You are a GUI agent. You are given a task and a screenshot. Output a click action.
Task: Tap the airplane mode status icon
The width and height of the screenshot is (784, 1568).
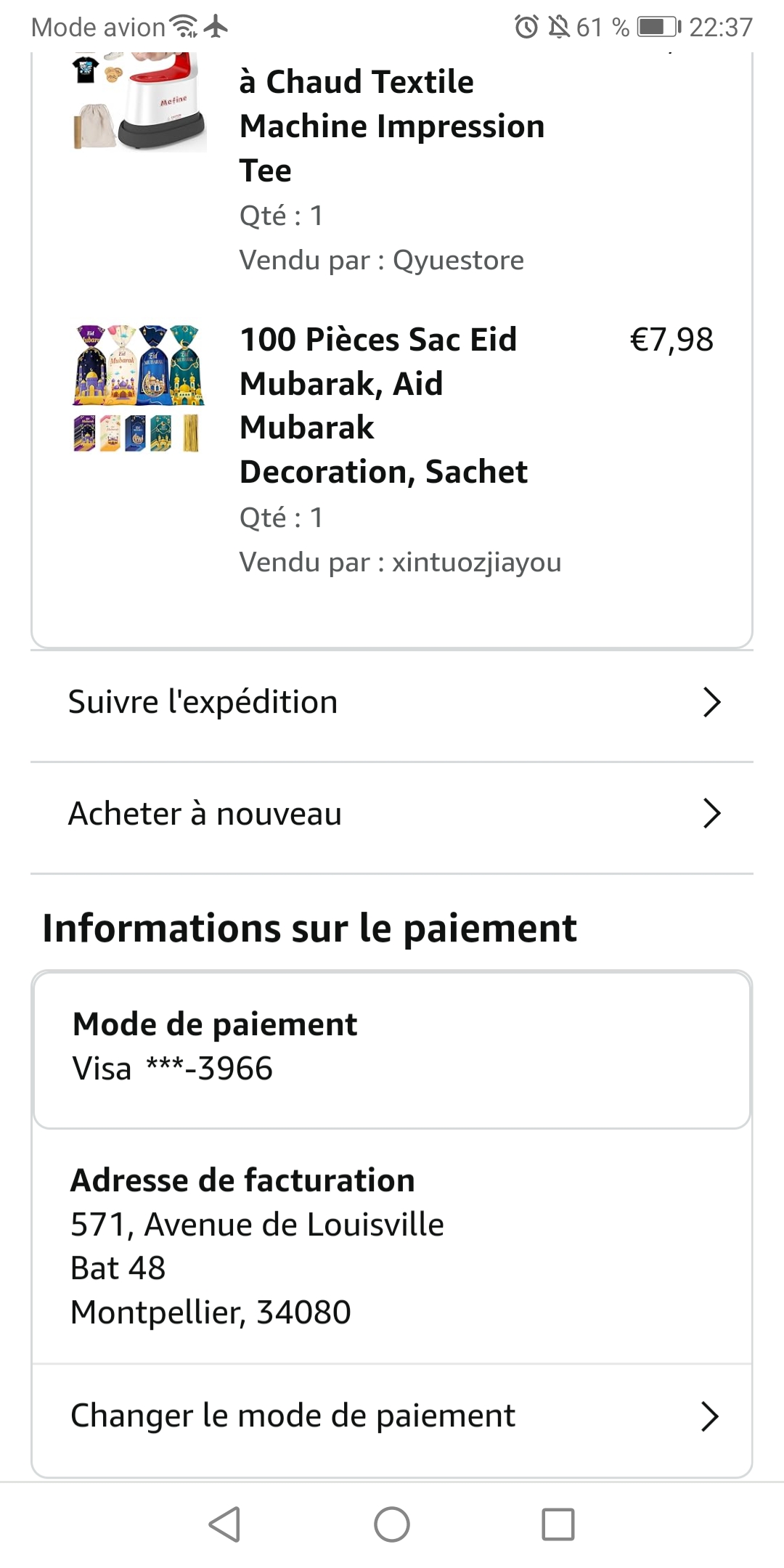click(216, 27)
